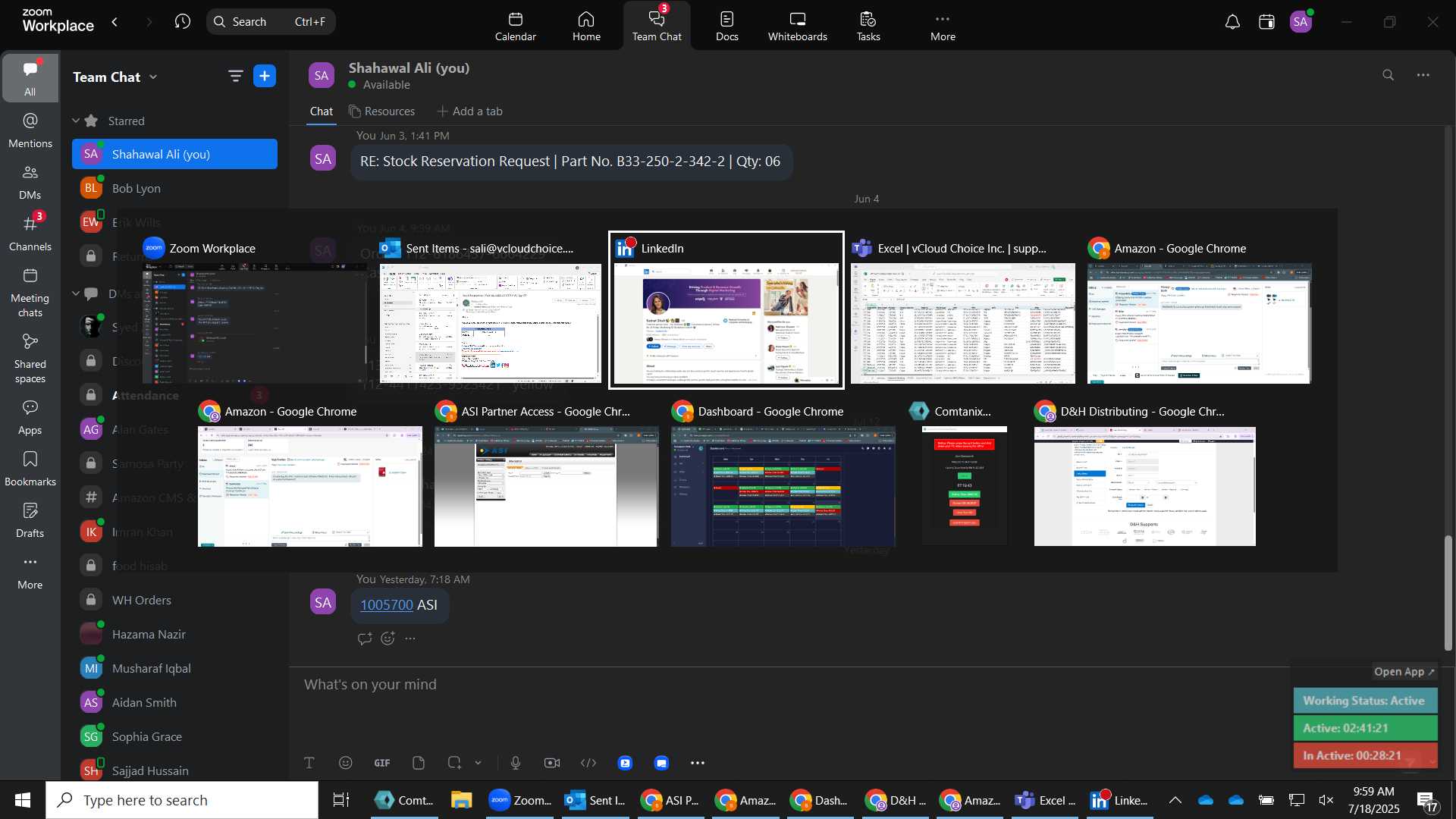Screen dimensions: 1456x819
Task: Switch to the Calendar tab
Action: click(x=516, y=26)
